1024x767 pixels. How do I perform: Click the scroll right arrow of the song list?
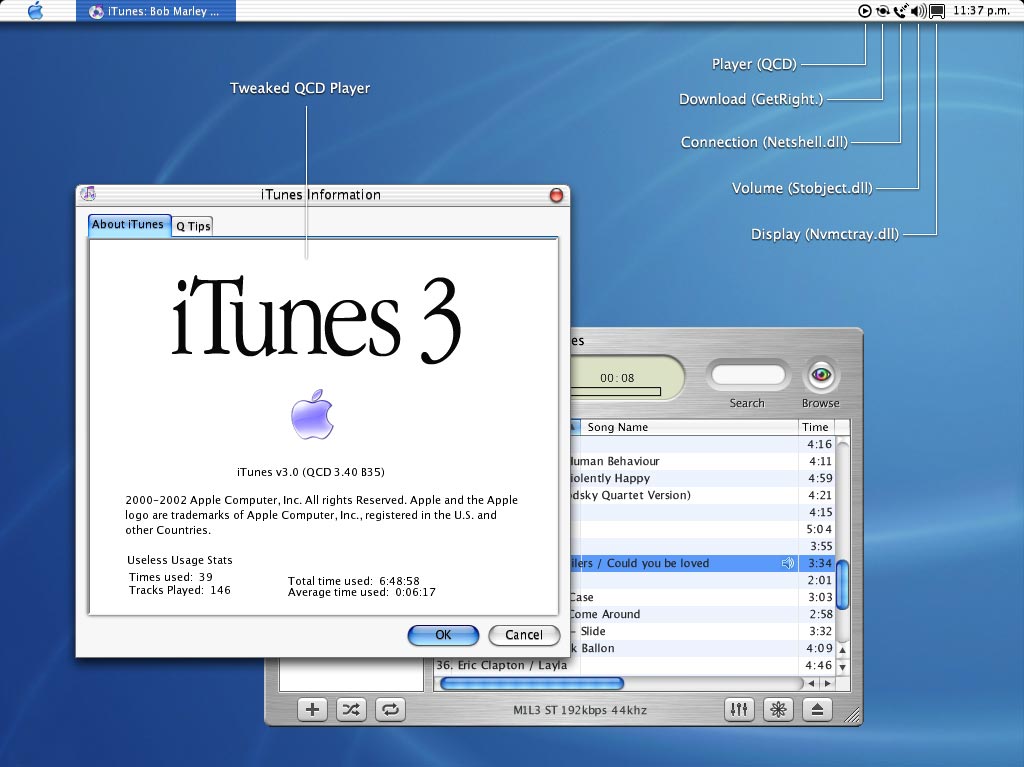(x=827, y=683)
